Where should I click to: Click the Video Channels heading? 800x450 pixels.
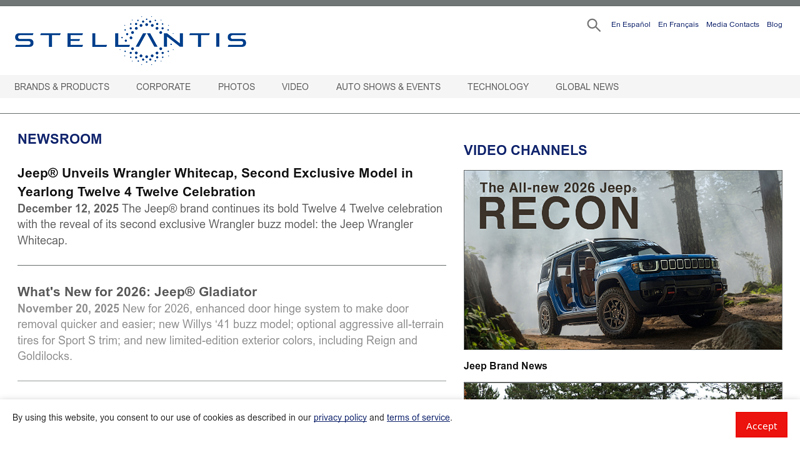click(525, 150)
